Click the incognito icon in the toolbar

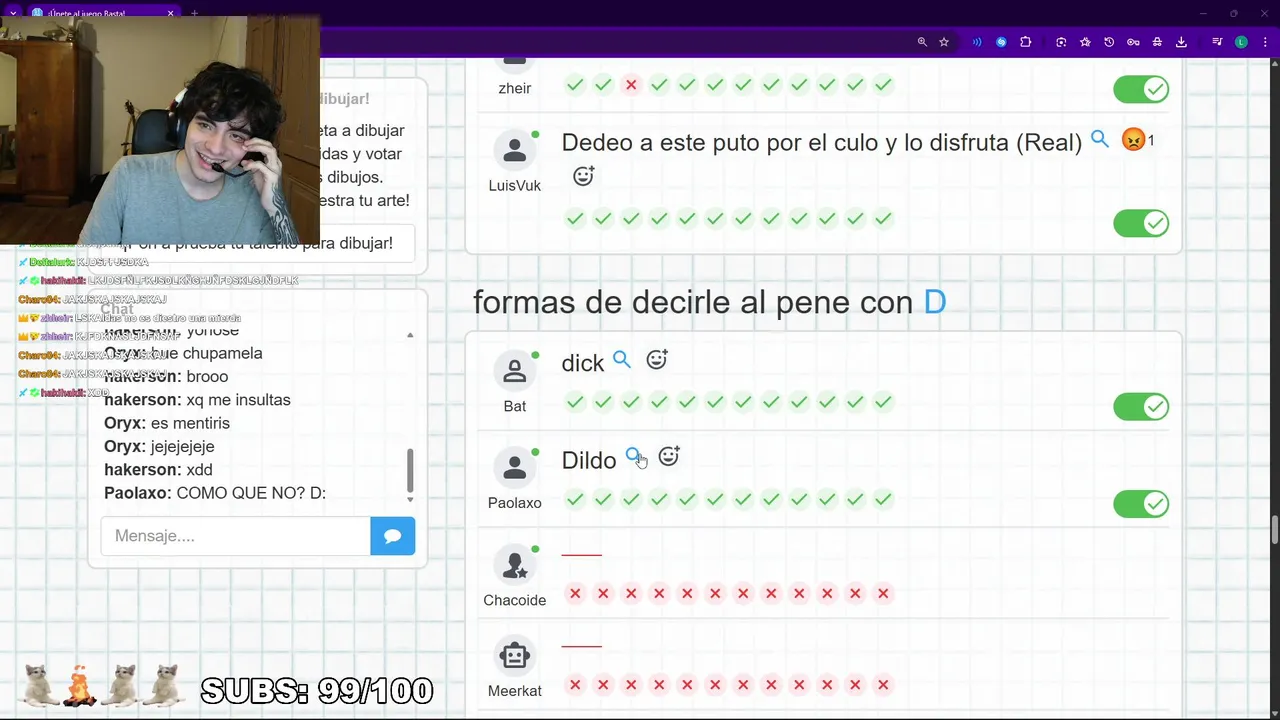pos(1157,42)
